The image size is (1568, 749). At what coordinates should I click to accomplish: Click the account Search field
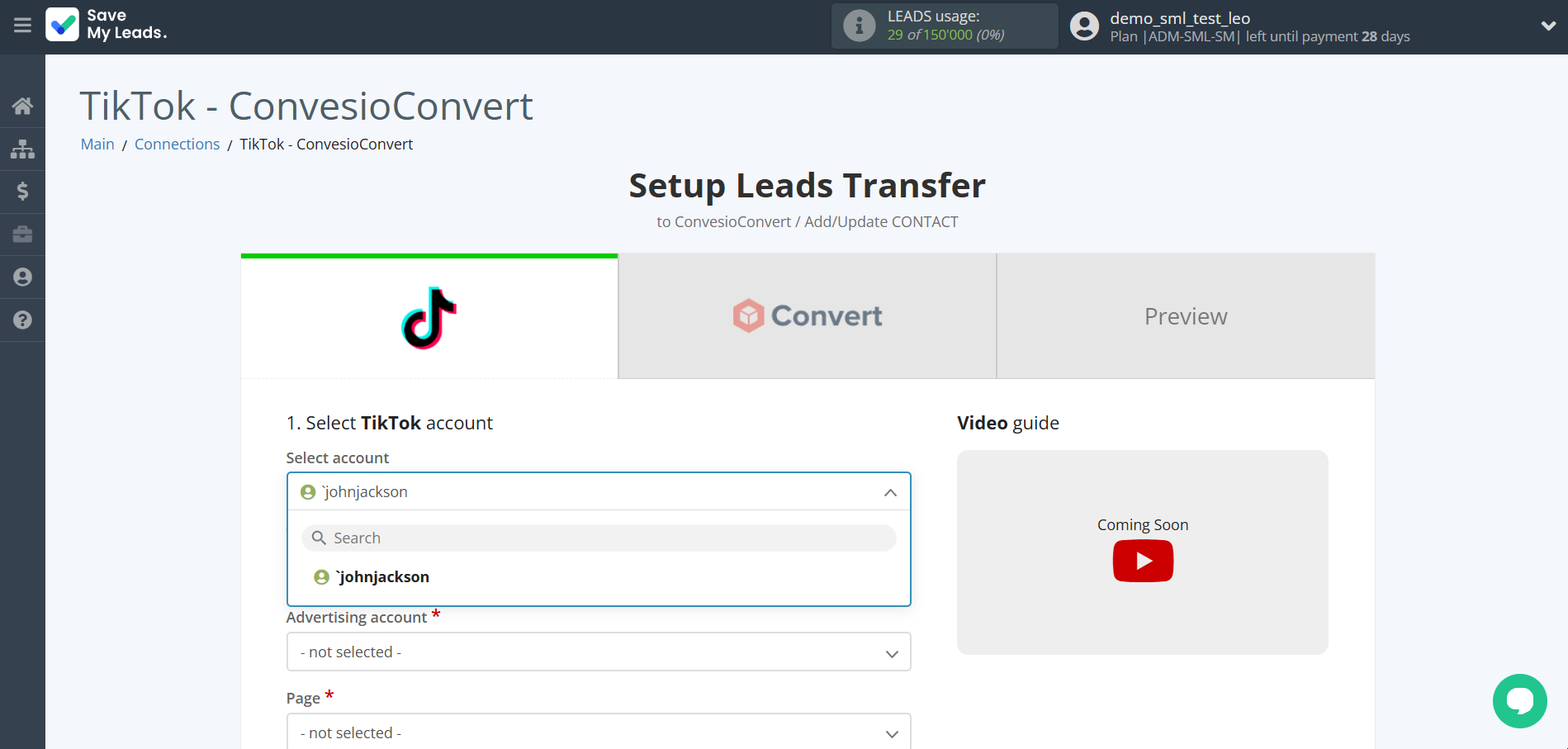[599, 538]
